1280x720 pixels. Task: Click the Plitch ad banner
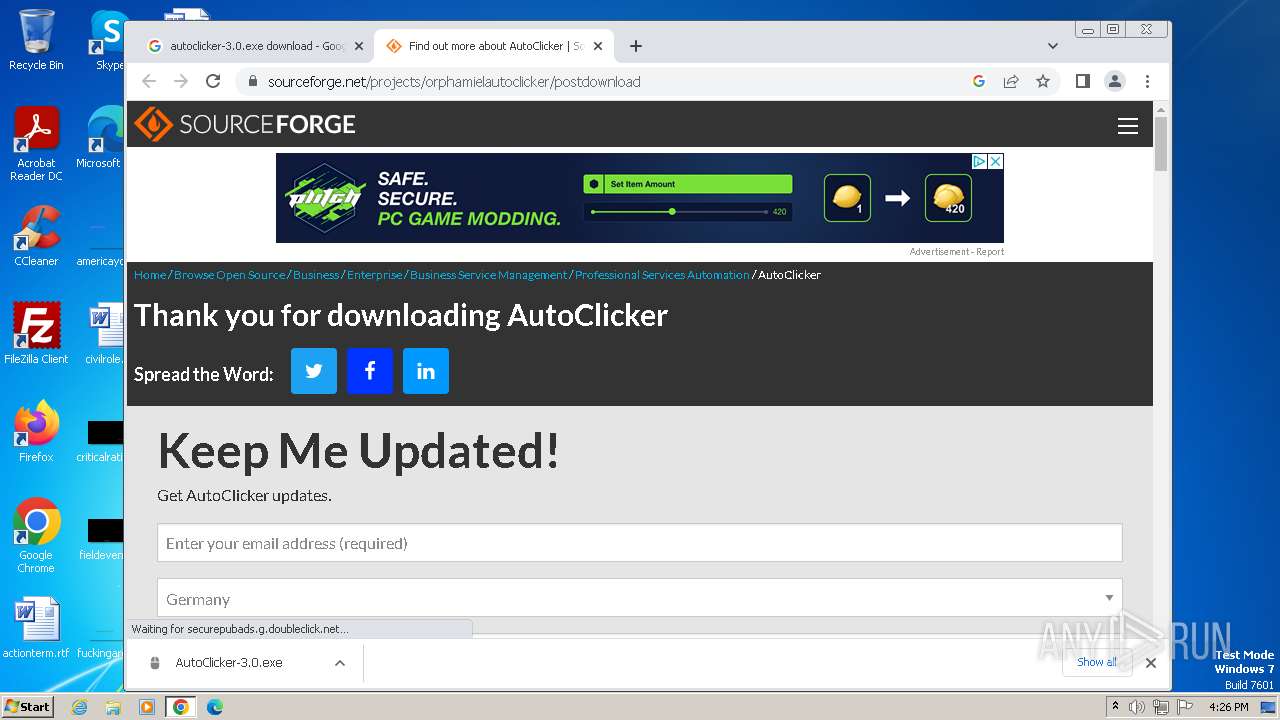coord(640,198)
